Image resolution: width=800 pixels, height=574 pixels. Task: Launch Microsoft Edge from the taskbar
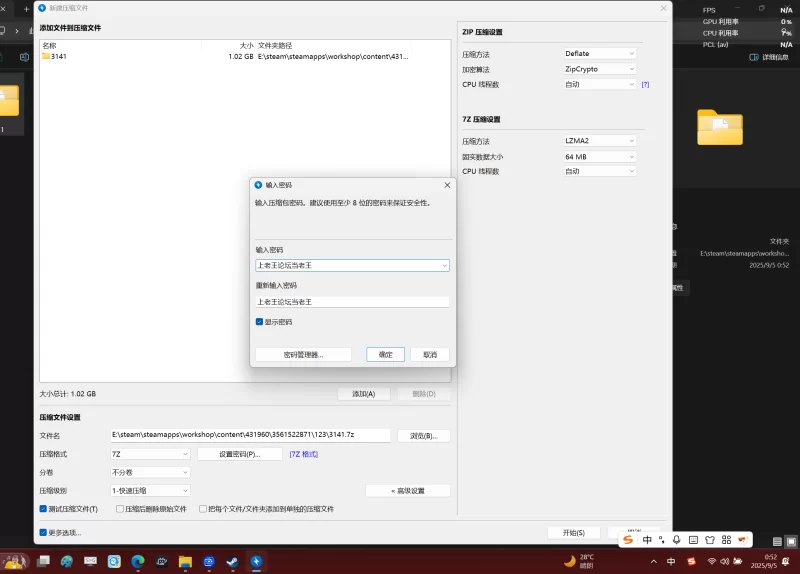pyautogui.click(x=138, y=562)
